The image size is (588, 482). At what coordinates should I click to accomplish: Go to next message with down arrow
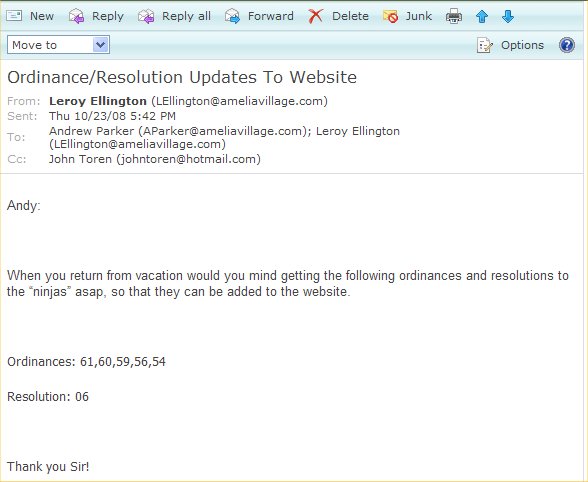click(508, 16)
